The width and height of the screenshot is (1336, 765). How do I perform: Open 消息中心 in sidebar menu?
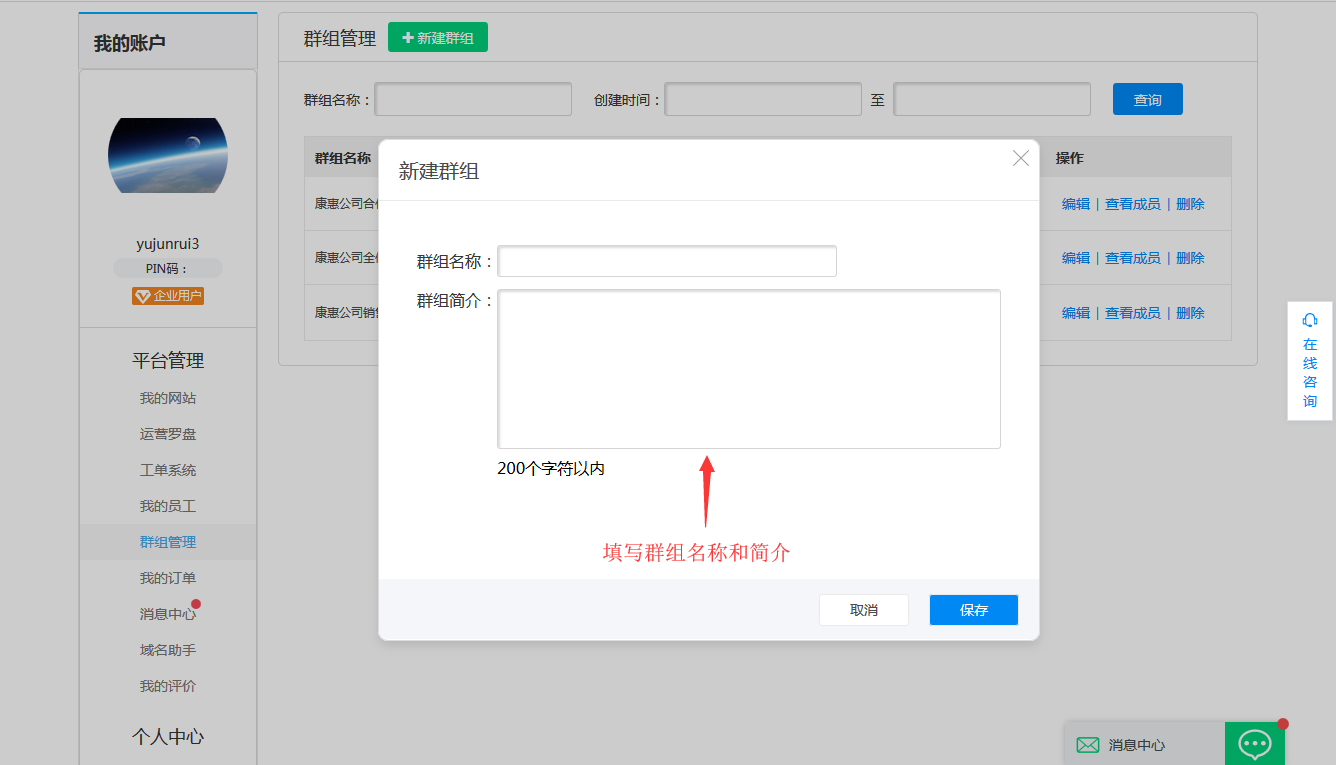pyautogui.click(x=168, y=614)
